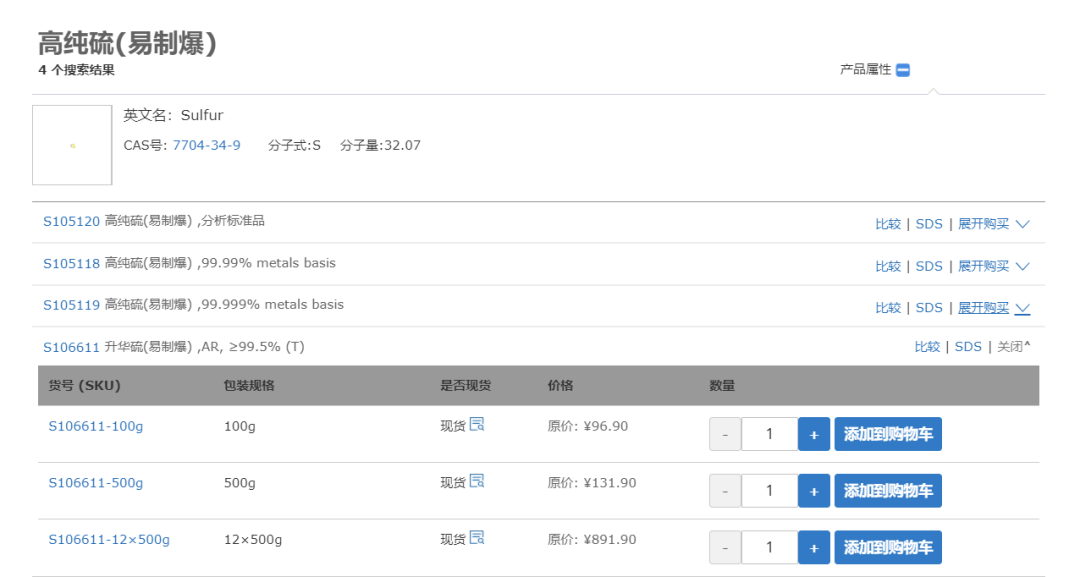Decrease quantity for S106611-500g with minus
The width and height of the screenshot is (1080, 577).
coord(725,491)
